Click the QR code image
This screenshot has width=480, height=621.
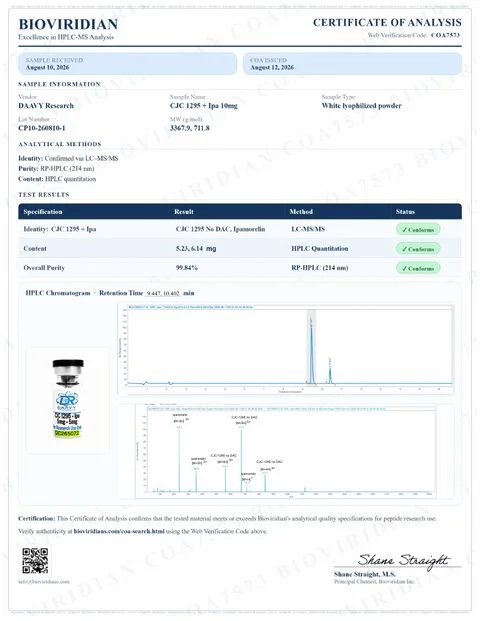coord(35,560)
